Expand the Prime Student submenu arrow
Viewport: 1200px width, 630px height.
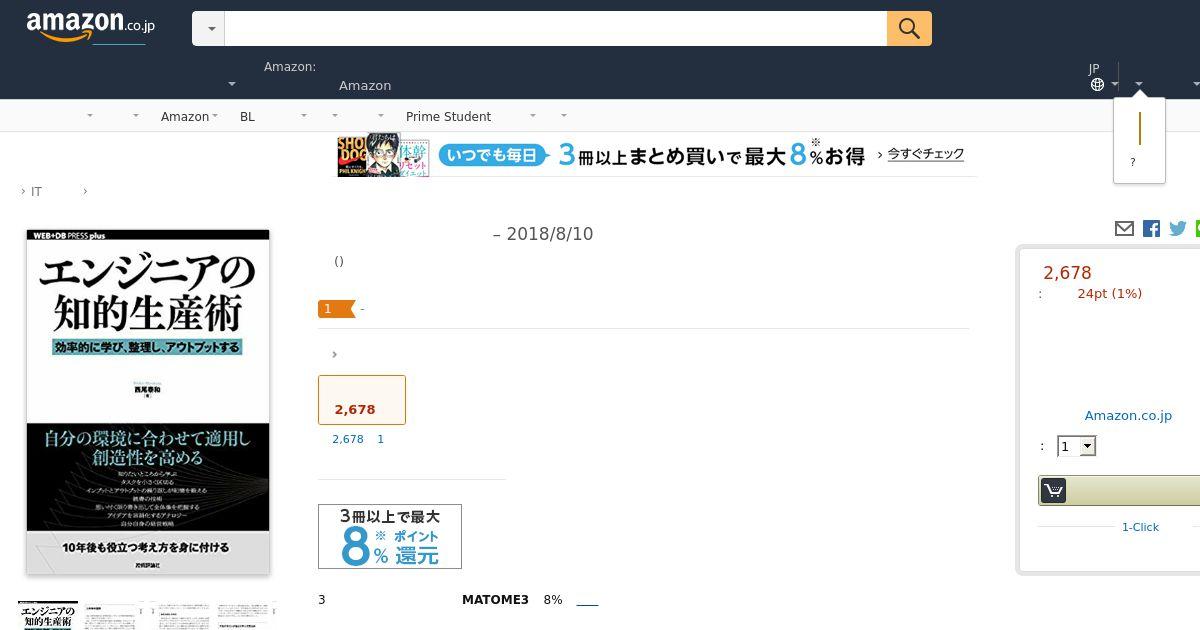click(x=532, y=116)
